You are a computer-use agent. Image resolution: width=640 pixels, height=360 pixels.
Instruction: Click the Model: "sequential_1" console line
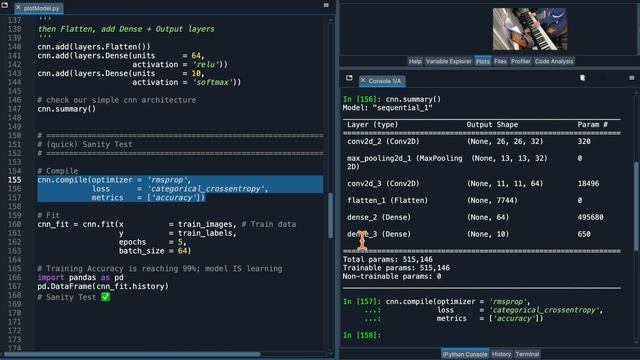click(x=387, y=108)
